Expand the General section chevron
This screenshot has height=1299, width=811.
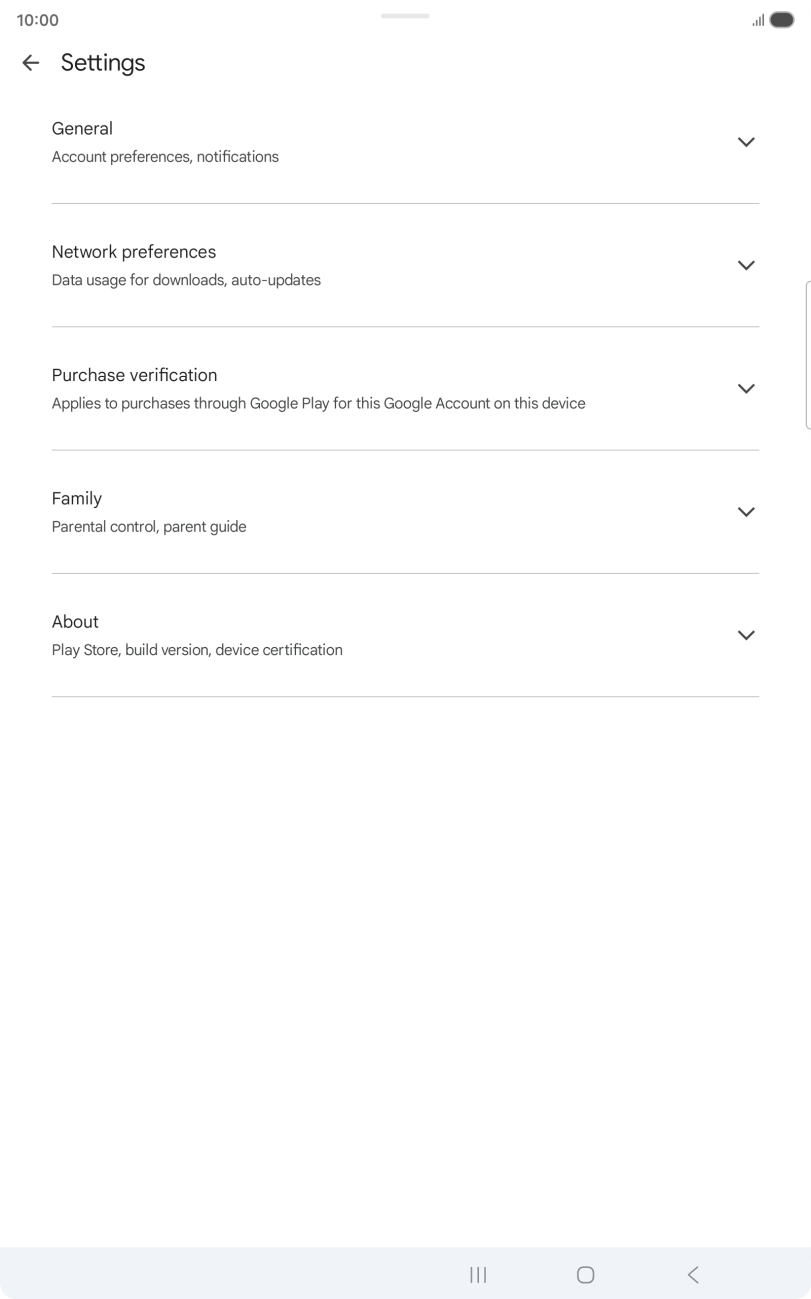click(x=745, y=142)
